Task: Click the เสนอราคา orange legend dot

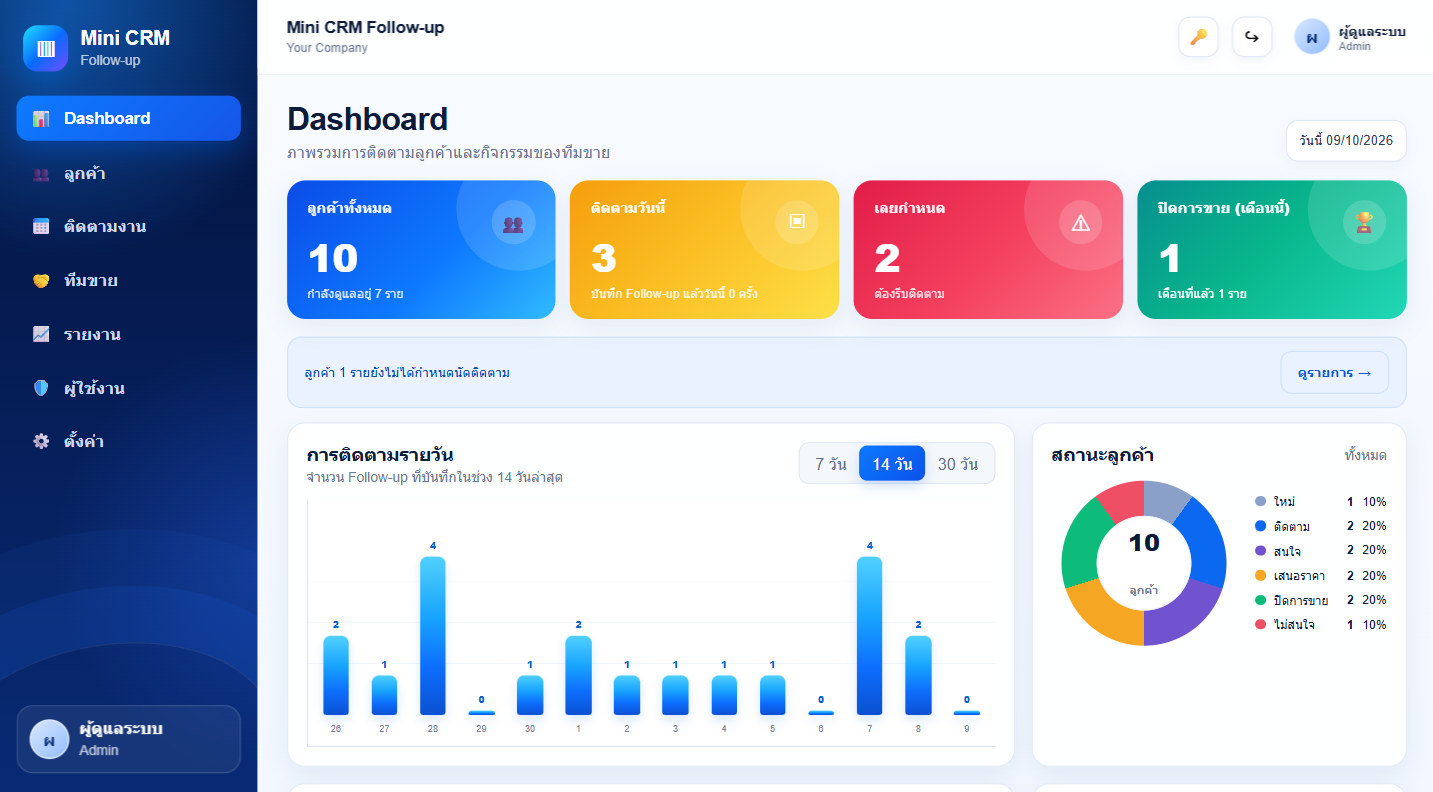Action: (1260, 575)
